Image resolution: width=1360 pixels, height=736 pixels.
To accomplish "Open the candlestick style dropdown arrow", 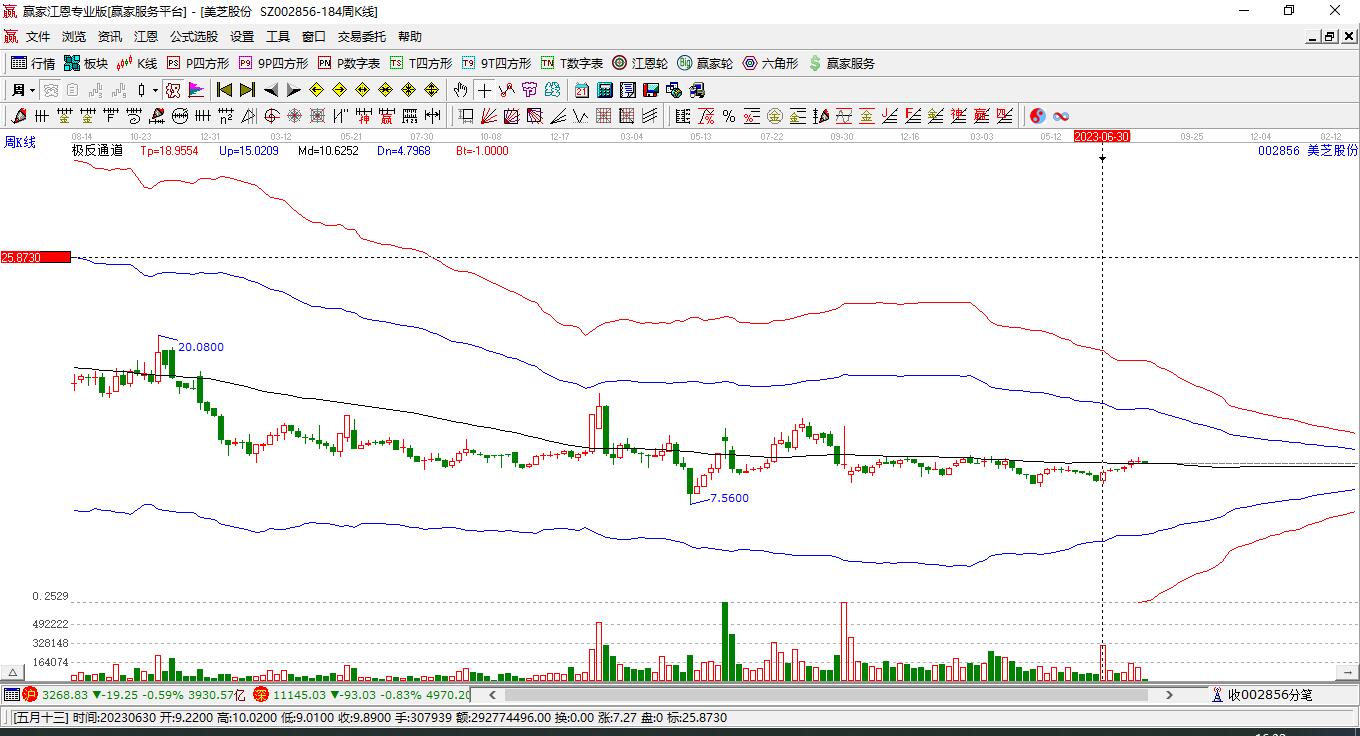I will click(155, 90).
